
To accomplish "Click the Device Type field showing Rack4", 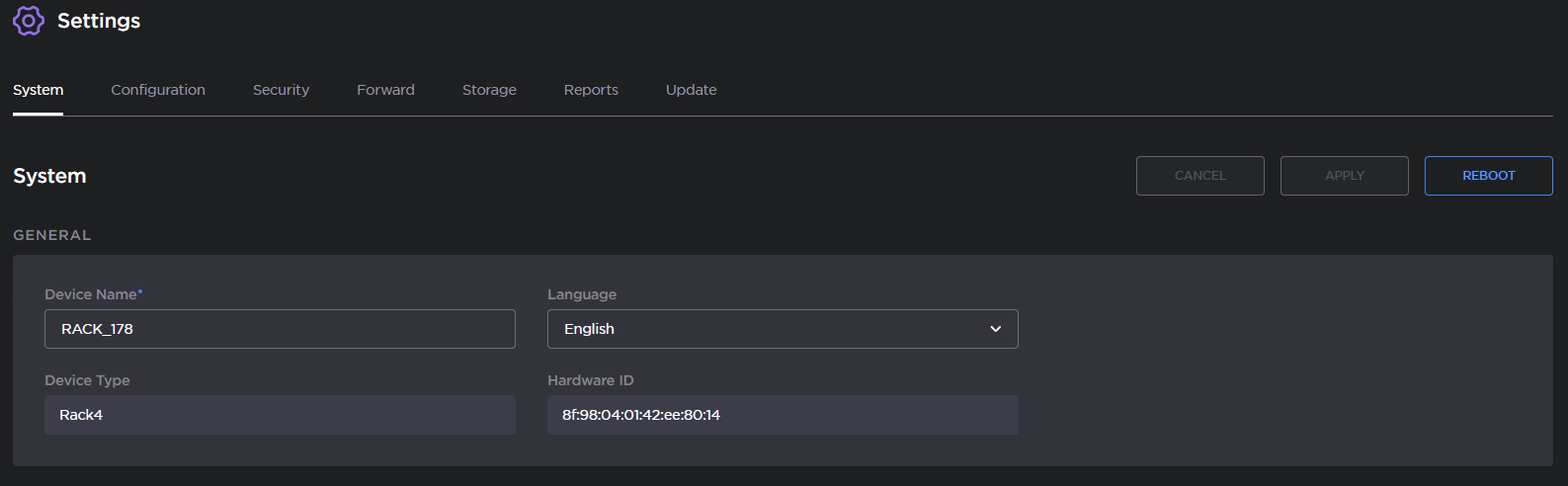I will click(280, 415).
